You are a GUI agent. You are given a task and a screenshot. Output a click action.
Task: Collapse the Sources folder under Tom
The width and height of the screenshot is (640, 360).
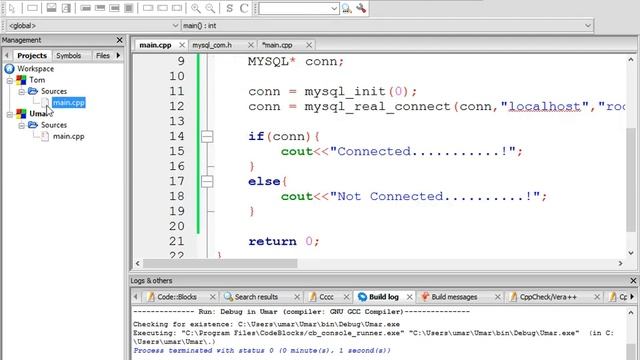tap(22, 91)
